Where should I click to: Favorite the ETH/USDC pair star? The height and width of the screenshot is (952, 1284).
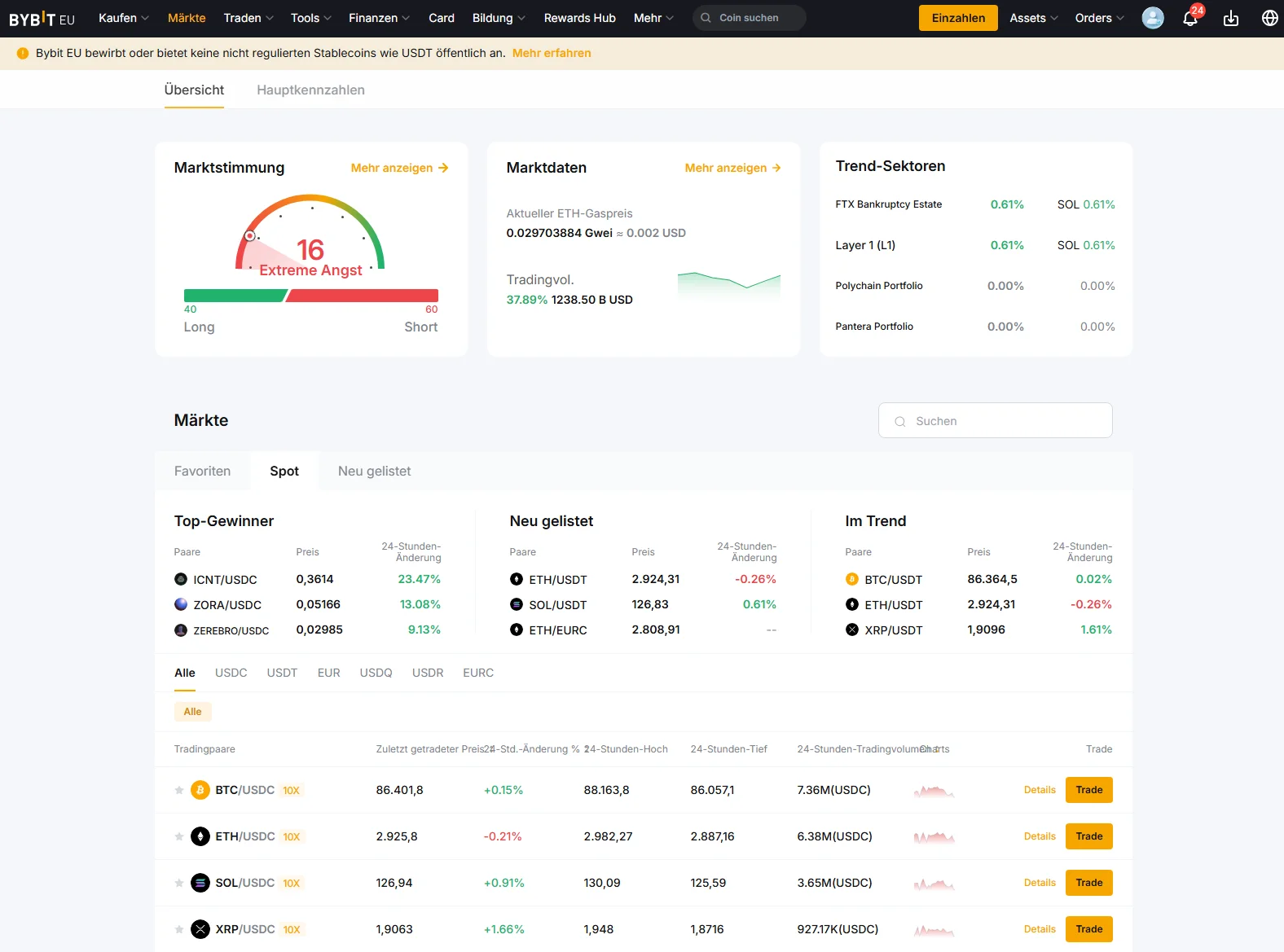tap(179, 836)
